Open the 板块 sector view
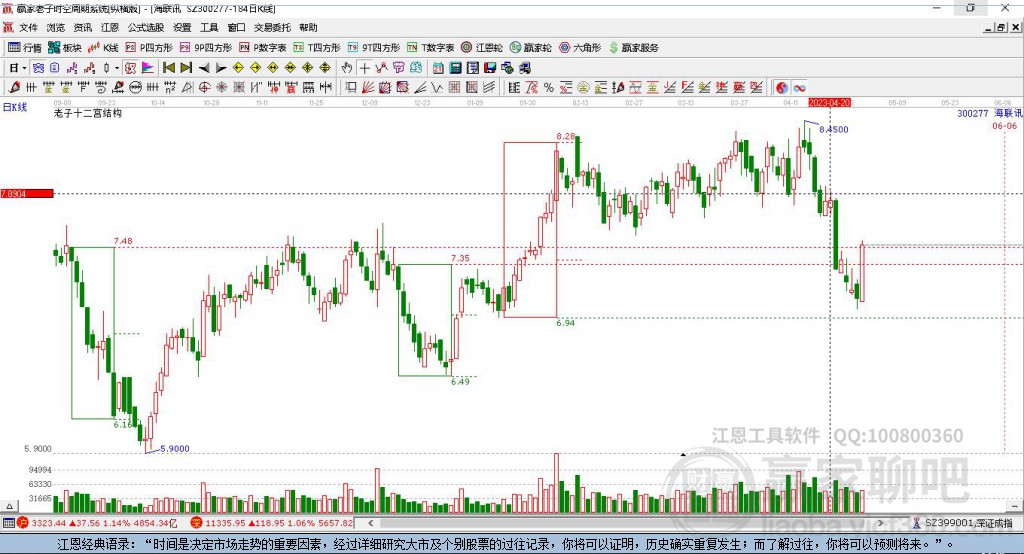Image resolution: width=1024 pixels, height=554 pixels. pyautogui.click(x=65, y=48)
